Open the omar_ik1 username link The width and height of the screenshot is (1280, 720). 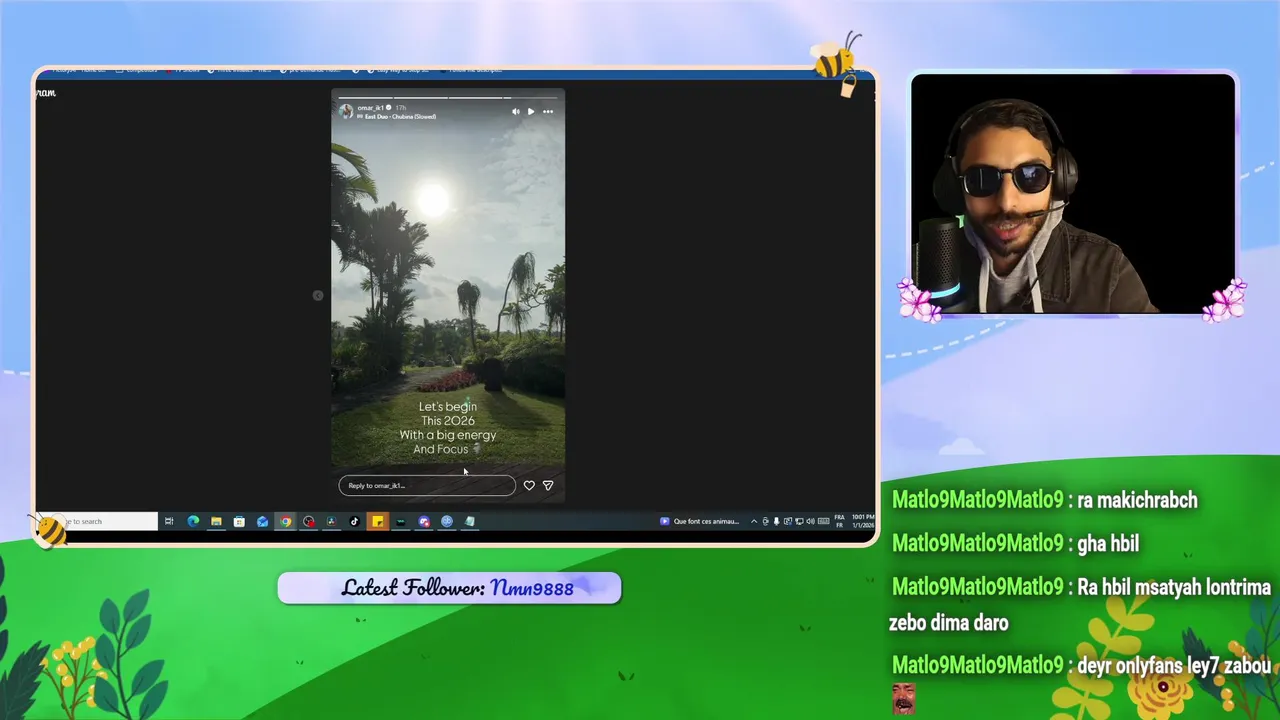click(x=371, y=107)
